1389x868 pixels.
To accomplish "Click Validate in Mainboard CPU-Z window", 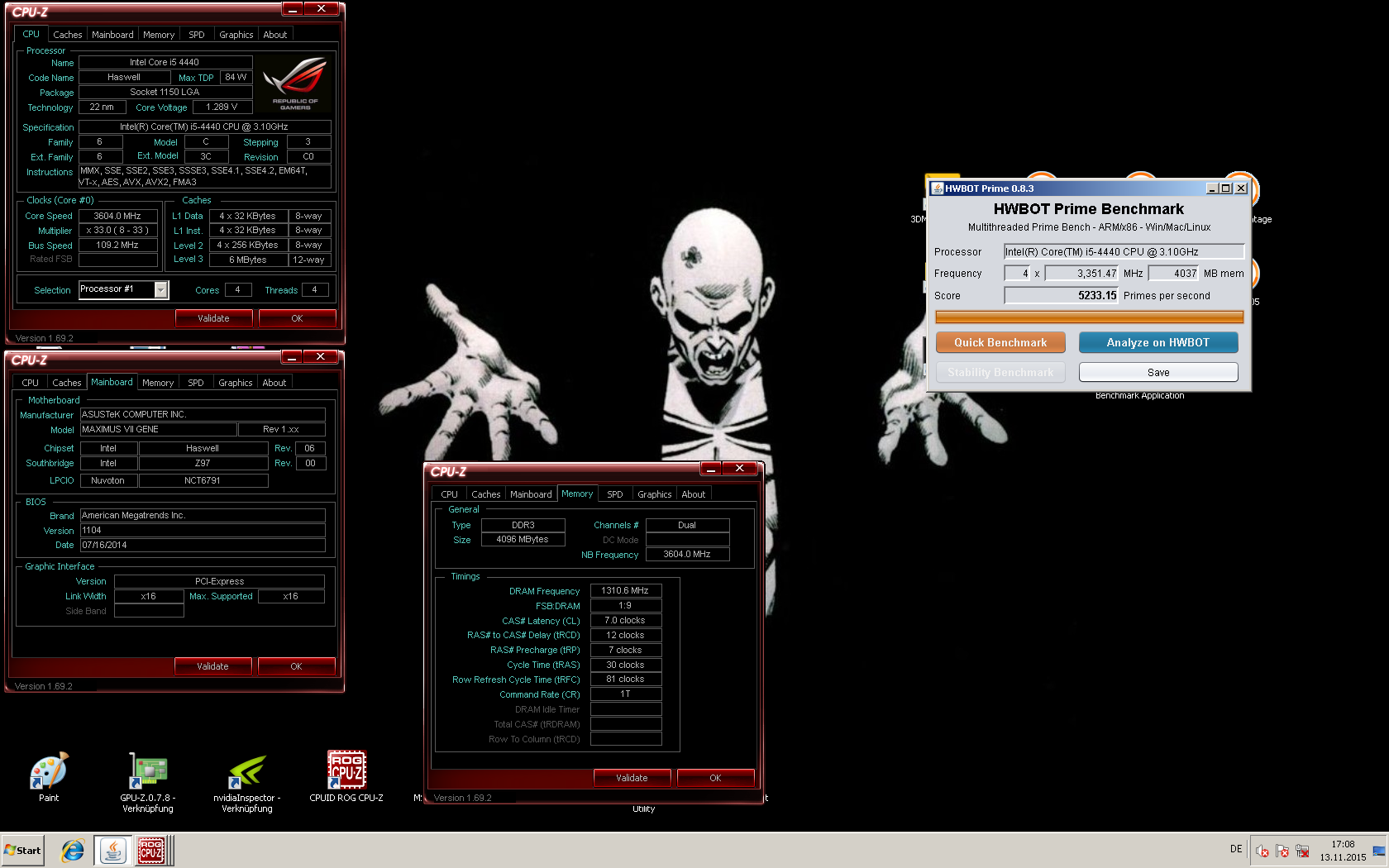I will point(212,666).
